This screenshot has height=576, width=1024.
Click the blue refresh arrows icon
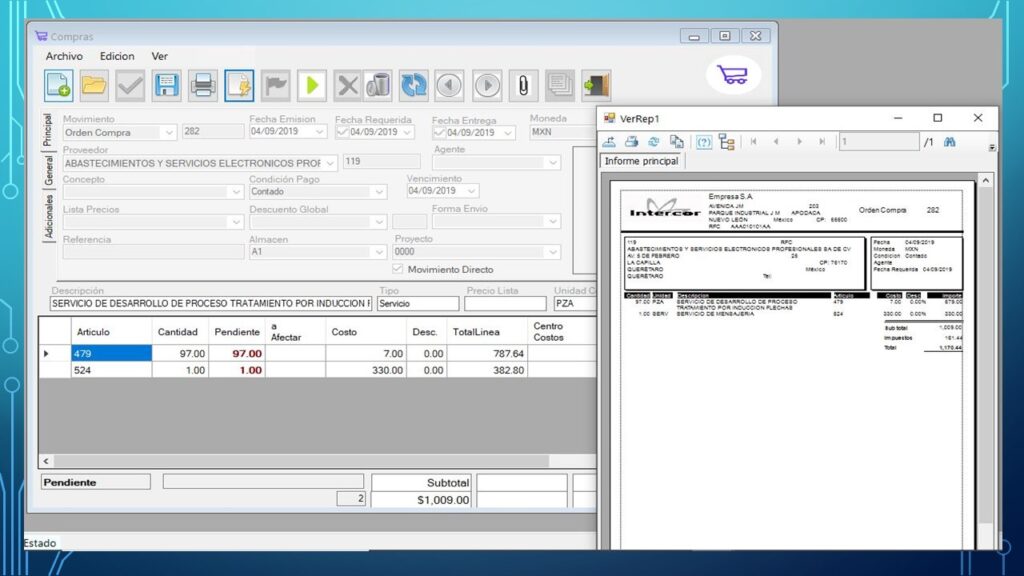pyautogui.click(x=413, y=86)
